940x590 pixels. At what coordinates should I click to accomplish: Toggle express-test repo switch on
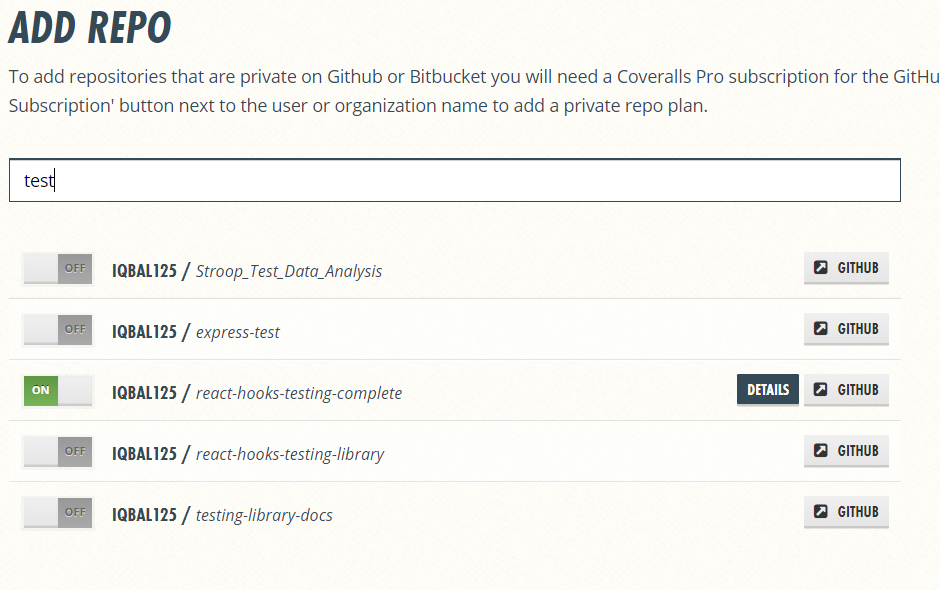pyautogui.click(x=58, y=330)
